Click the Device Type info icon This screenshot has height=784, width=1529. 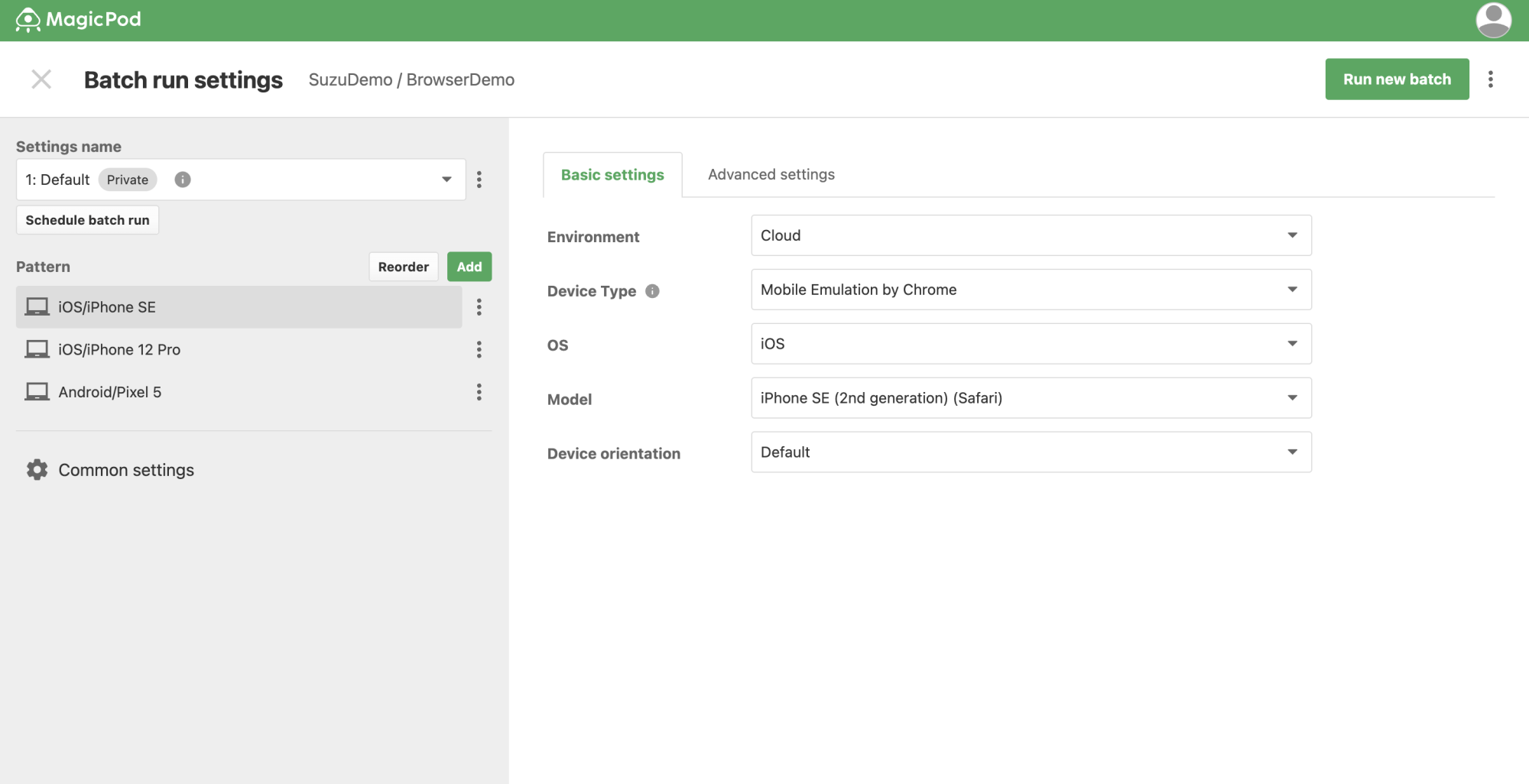click(652, 291)
